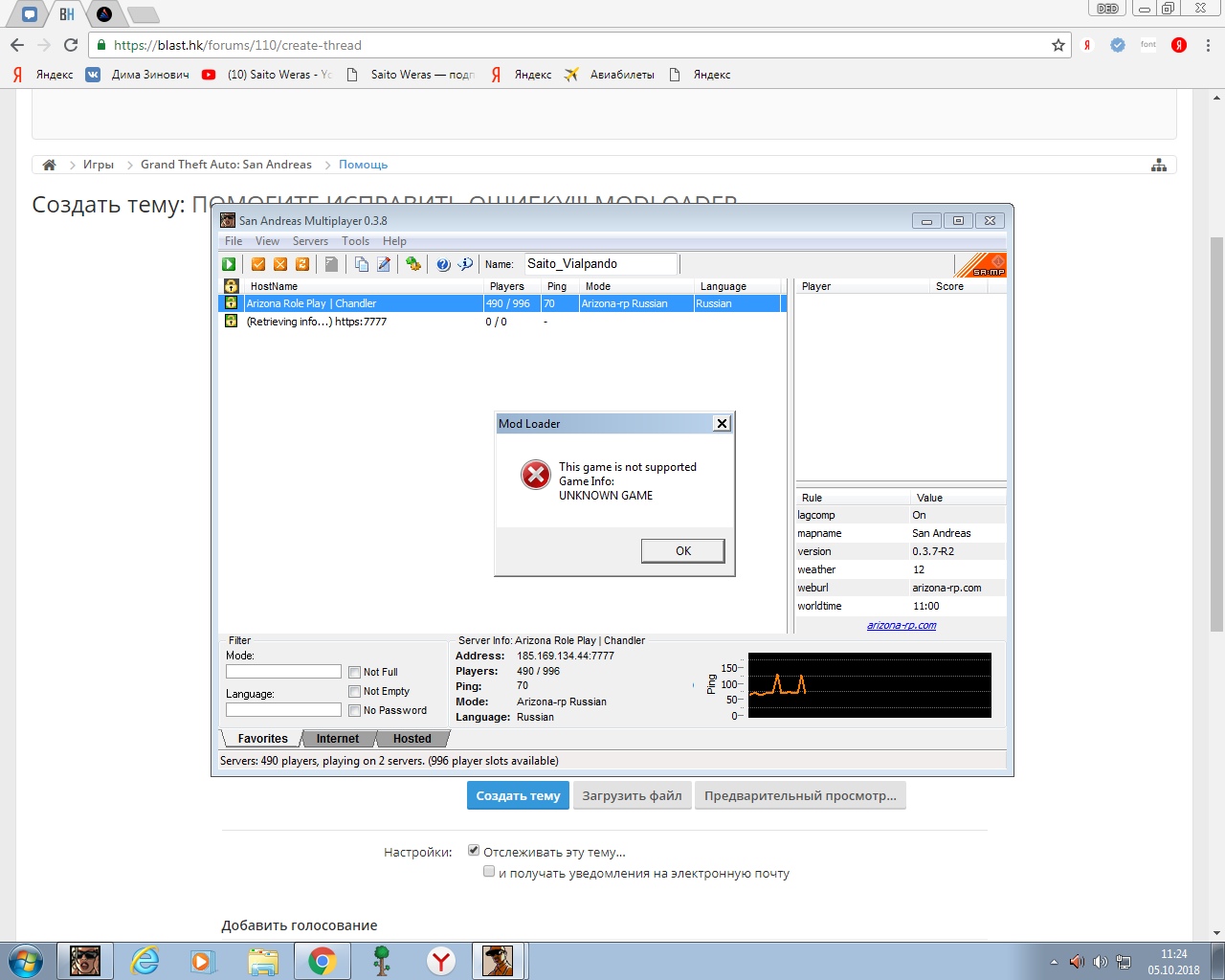The image size is (1225, 980).
Task: Switch to the Hosted server tab
Action: (x=412, y=739)
